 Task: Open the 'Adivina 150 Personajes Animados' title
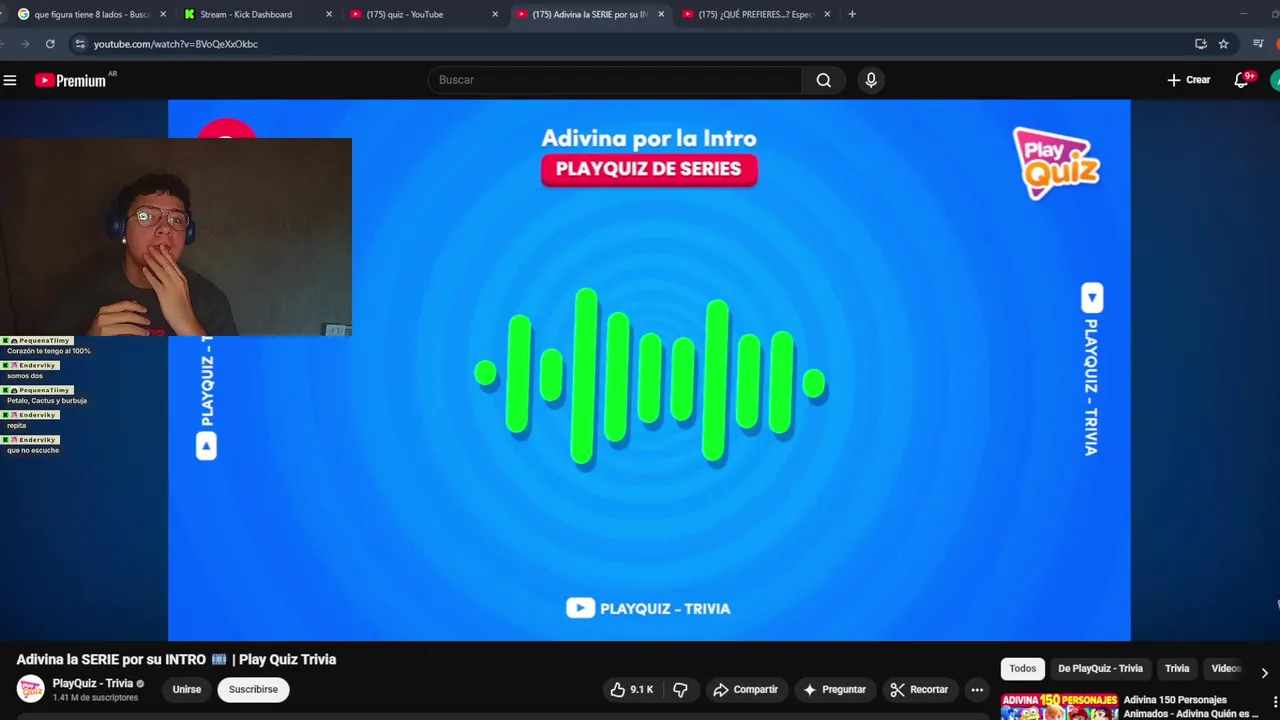tap(1190, 706)
